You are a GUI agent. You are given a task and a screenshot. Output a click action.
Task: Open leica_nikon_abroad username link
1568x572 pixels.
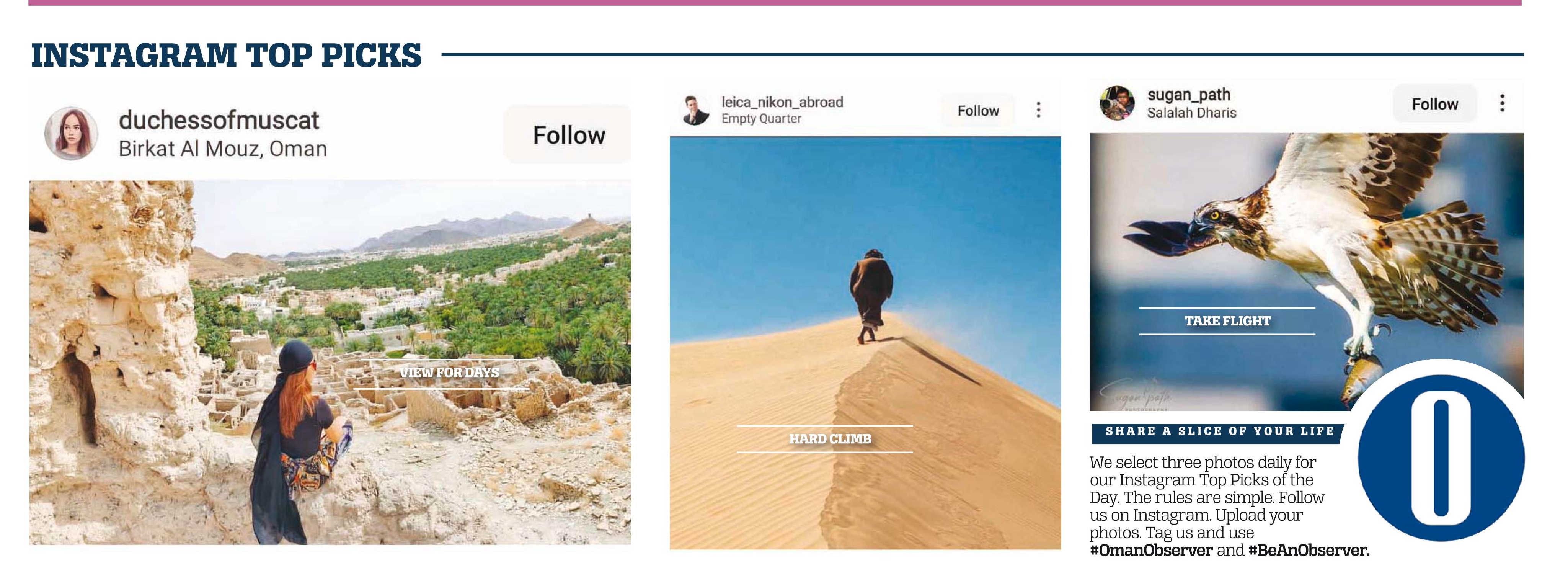click(782, 102)
